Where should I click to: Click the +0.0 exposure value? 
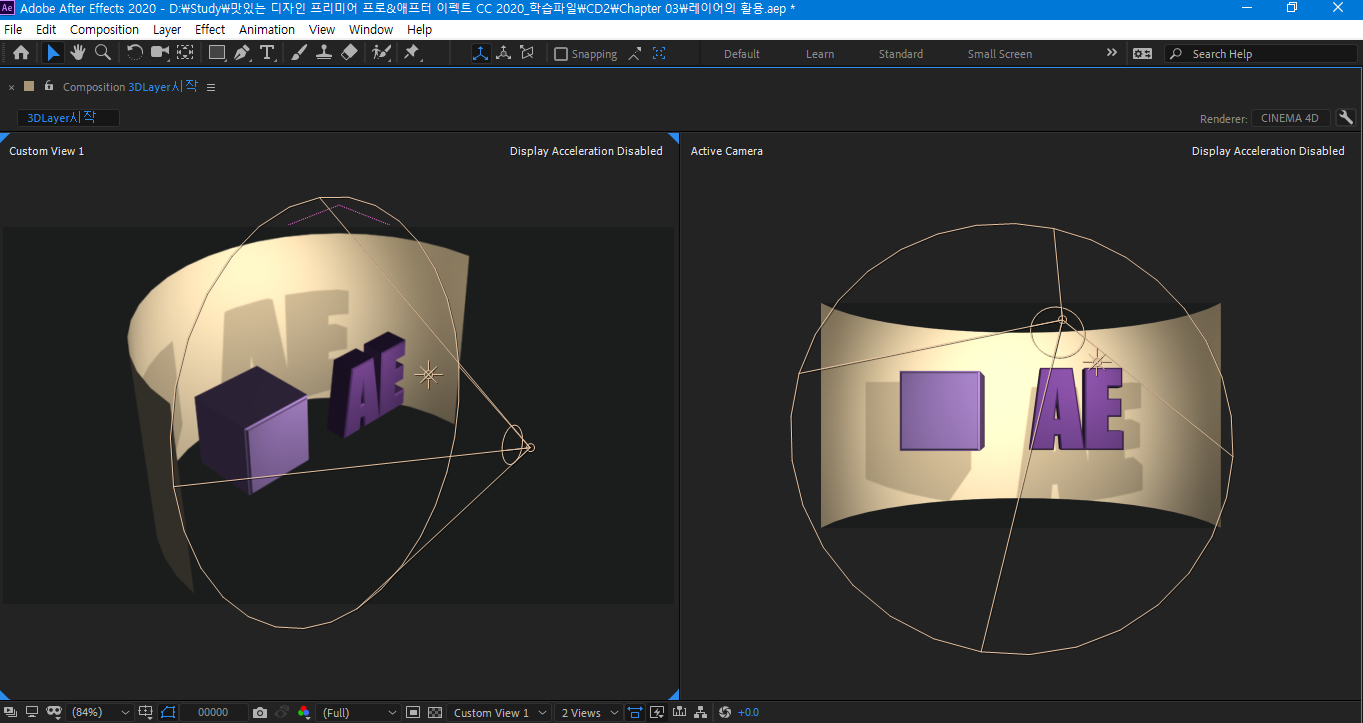click(x=748, y=713)
